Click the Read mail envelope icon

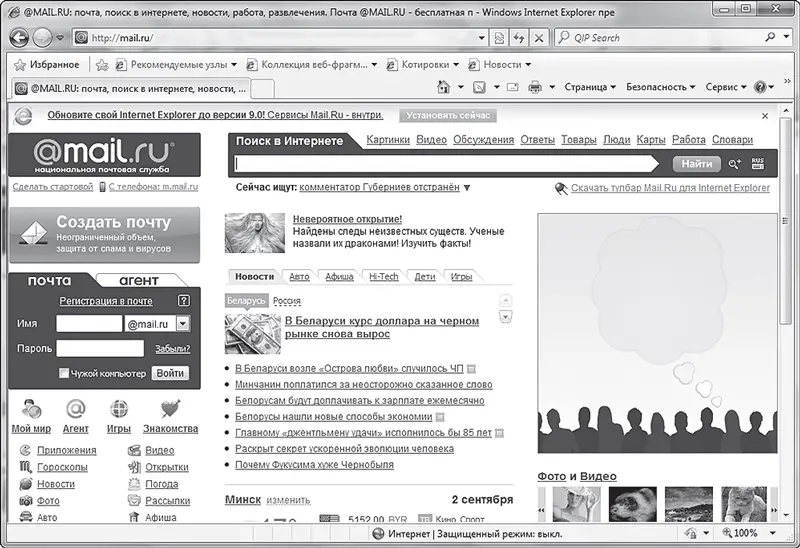click(x=513, y=87)
